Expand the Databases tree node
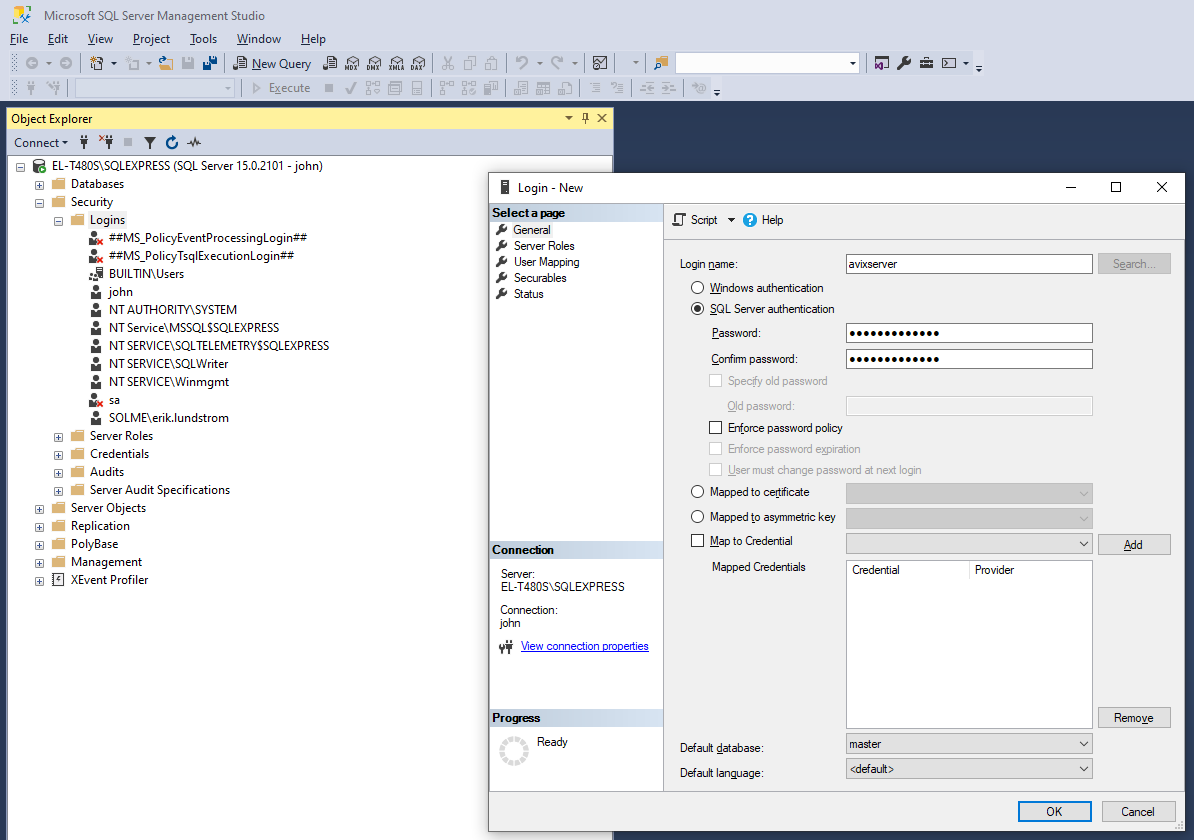 [40, 184]
